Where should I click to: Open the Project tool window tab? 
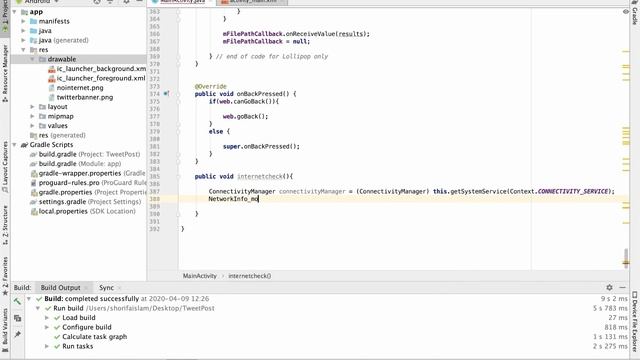pyautogui.click(x=5, y=16)
